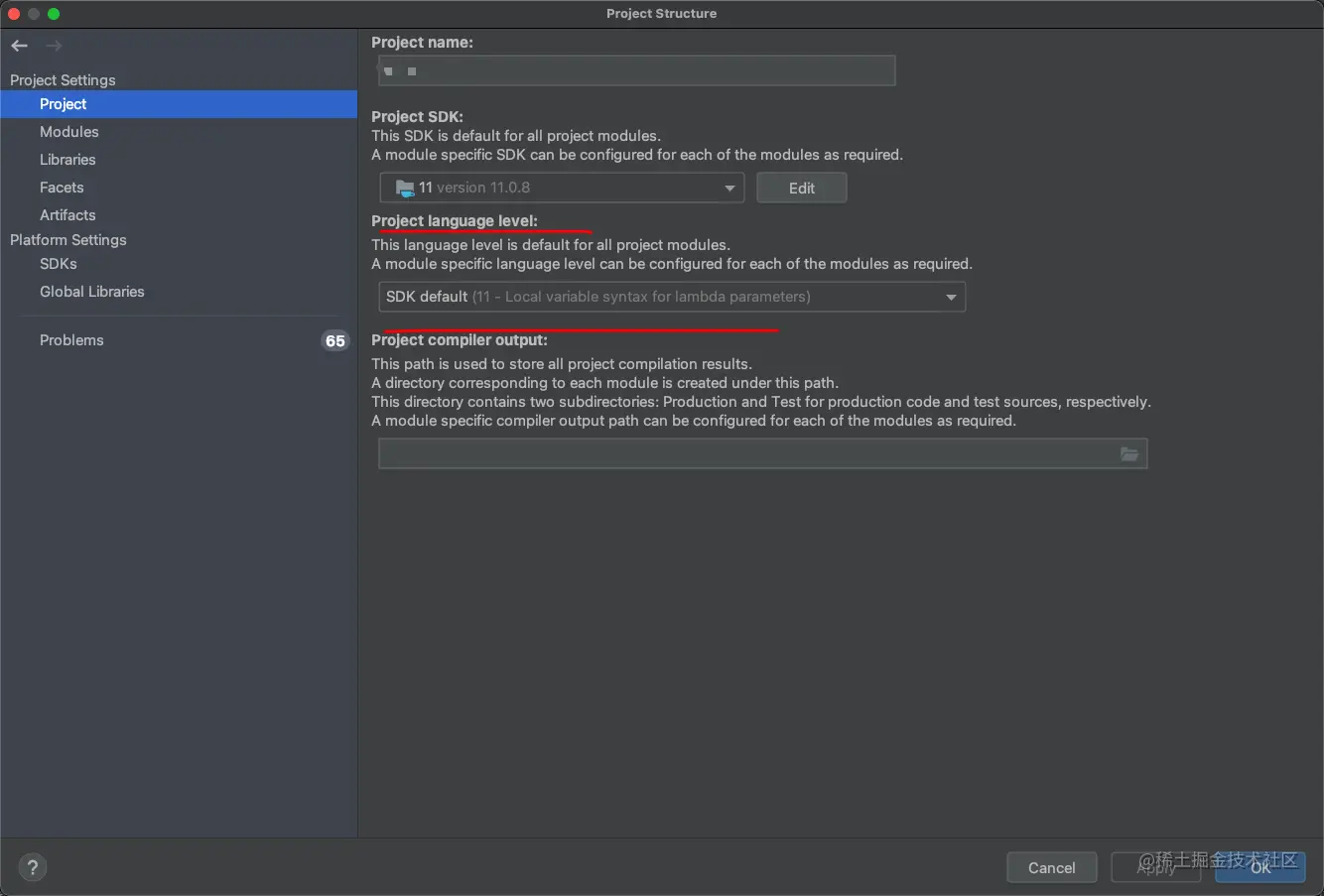Screen dimensions: 1324x896
Task: Open the Project language level dropdown
Action: pyautogui.click(x=672, y=297)
